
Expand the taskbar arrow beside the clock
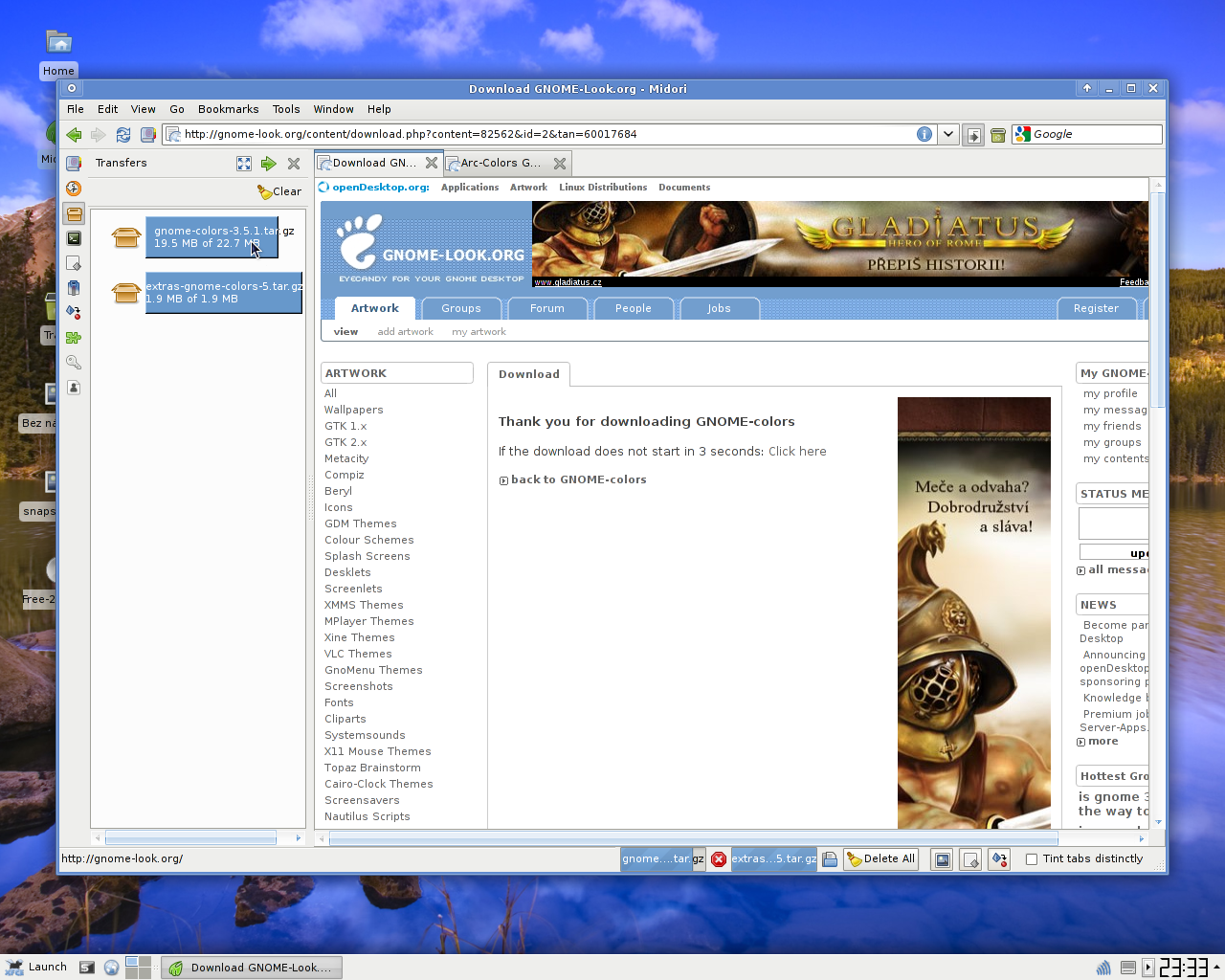(x=1216, y=968)
